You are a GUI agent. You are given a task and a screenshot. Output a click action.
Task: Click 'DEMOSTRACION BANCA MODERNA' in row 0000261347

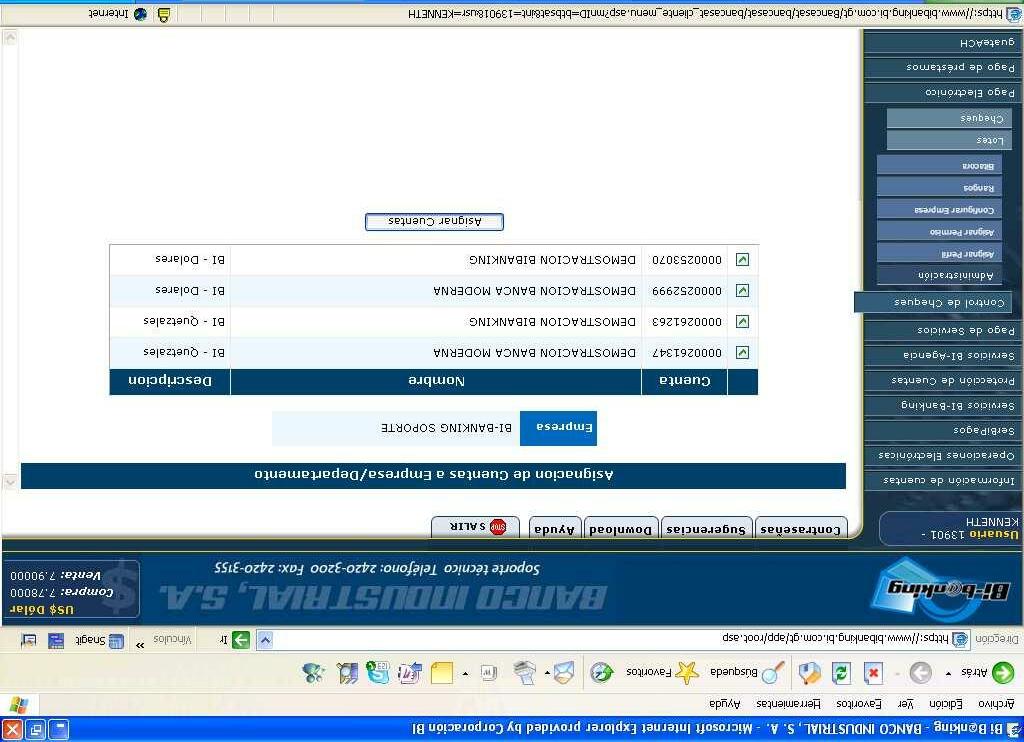(534, 353)
